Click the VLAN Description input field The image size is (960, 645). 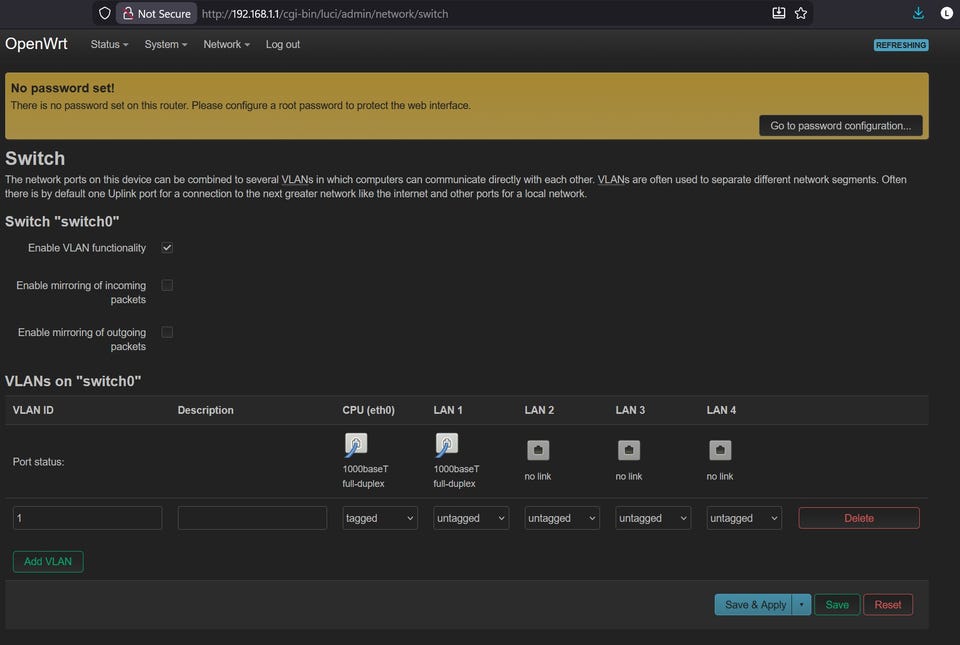point(252,518)
